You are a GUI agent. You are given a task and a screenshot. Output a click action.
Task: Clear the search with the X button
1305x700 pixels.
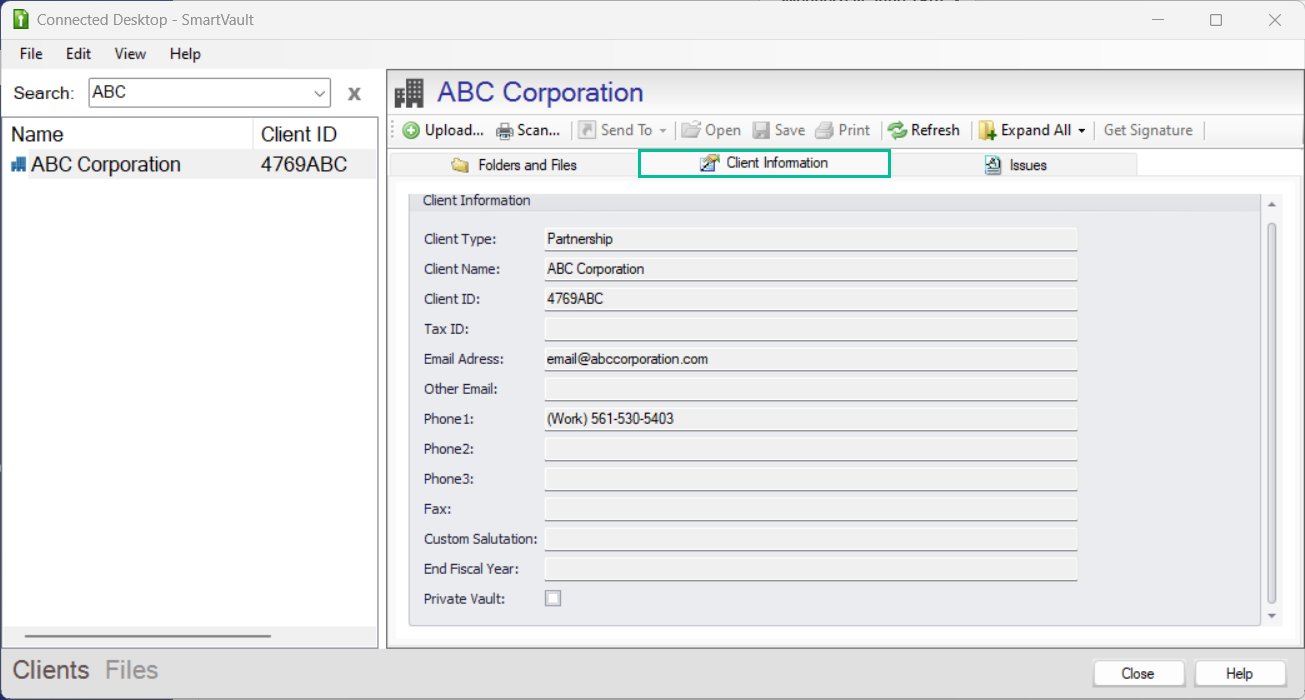pos(354,94)
